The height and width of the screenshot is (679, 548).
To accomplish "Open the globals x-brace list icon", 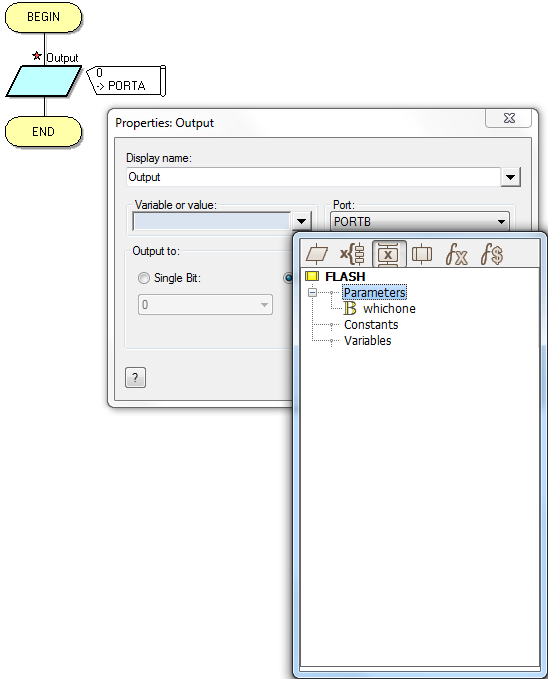I will tap(353, 253).
